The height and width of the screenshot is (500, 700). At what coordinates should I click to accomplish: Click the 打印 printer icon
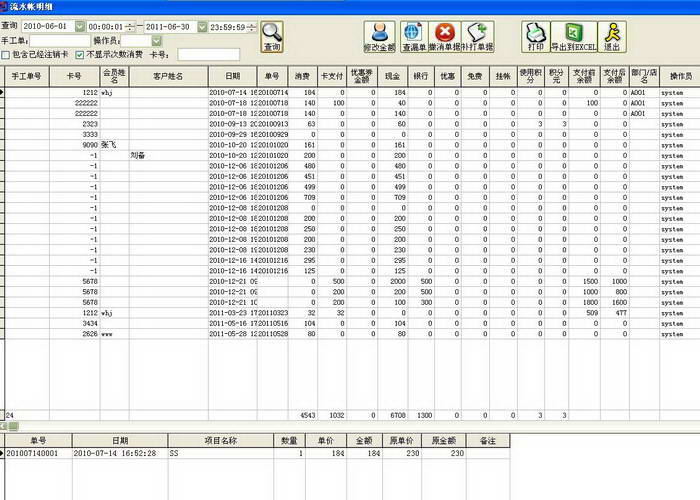point(536,37)
